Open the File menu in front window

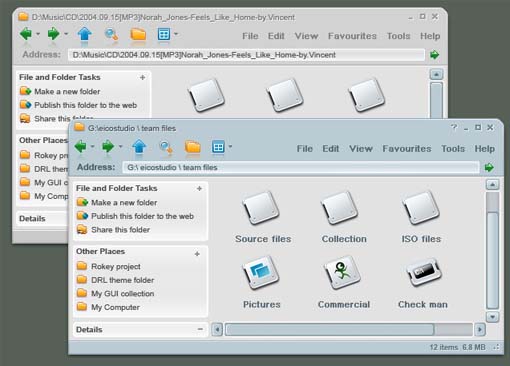tap(305, 149)
